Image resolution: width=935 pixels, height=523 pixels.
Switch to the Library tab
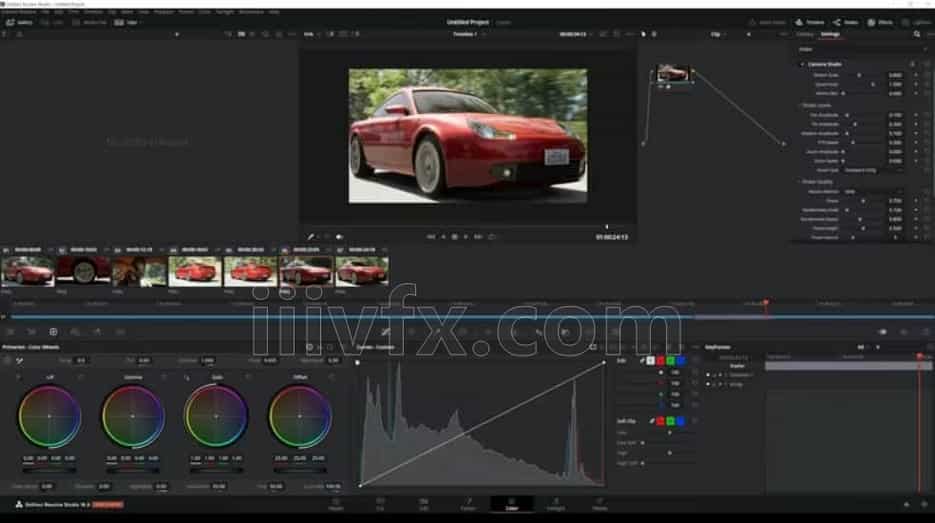pos(805,34)
